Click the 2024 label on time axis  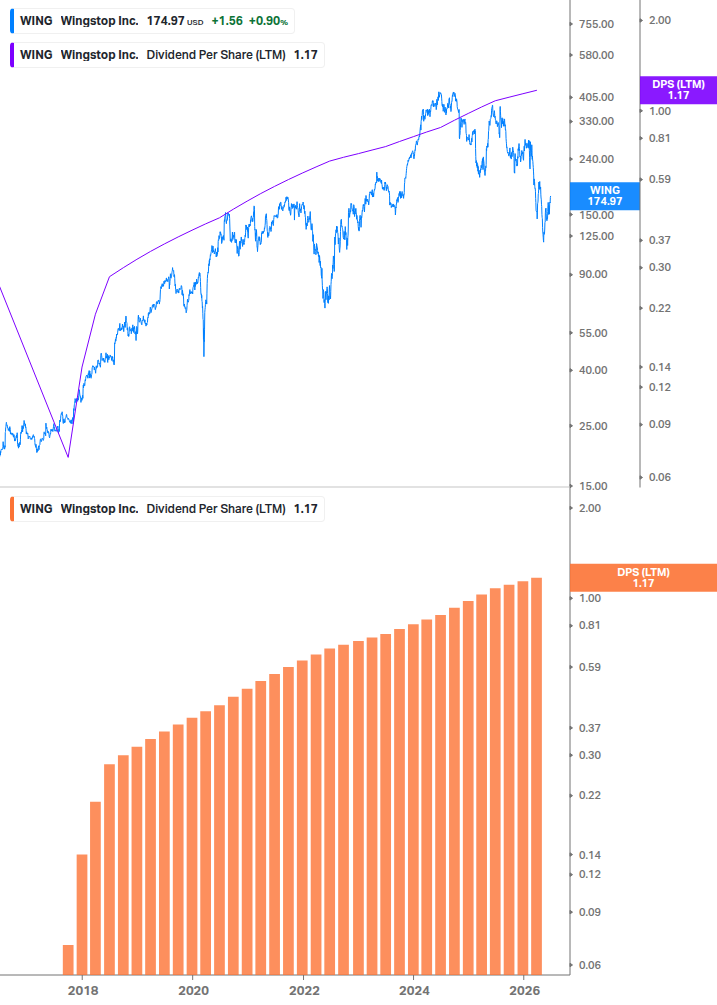point(415,991)
